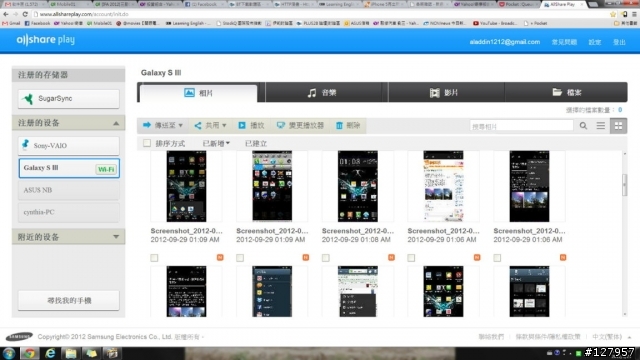Tick checkbox above rightmost second-row thumbnail
640x360 pixels.
(x=497, y=258)
